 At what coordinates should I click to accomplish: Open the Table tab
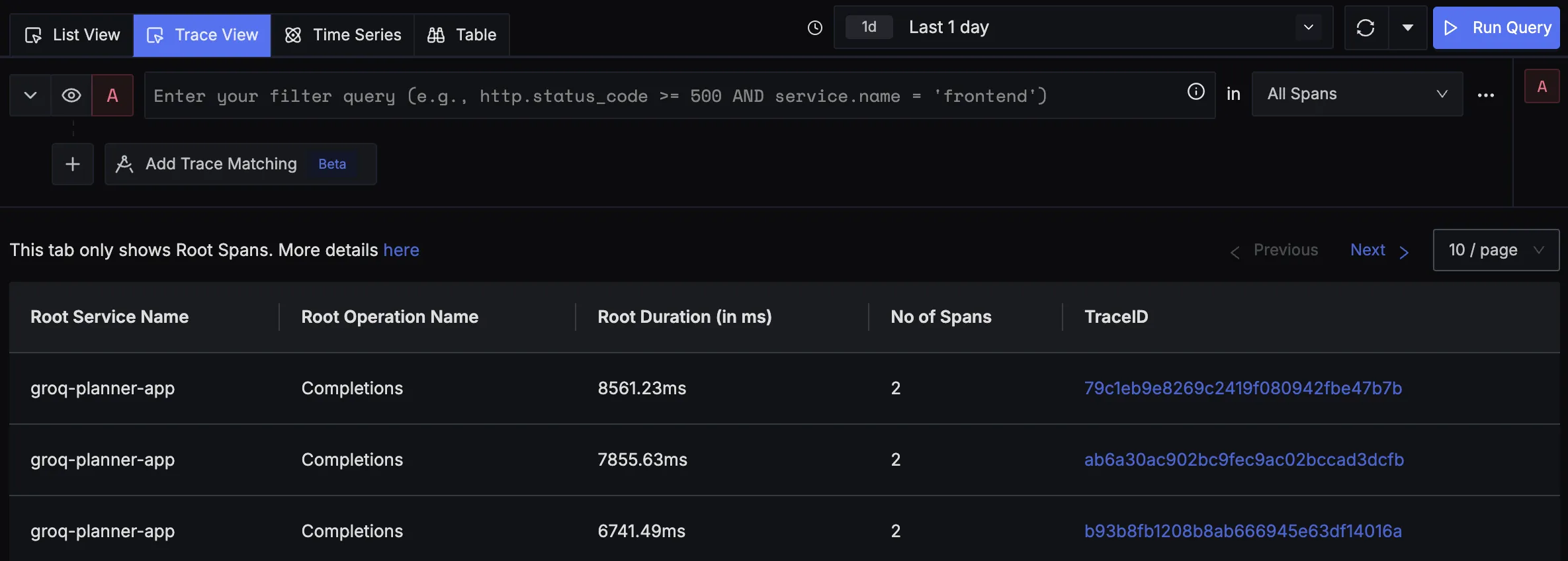[x=462, y=35]
